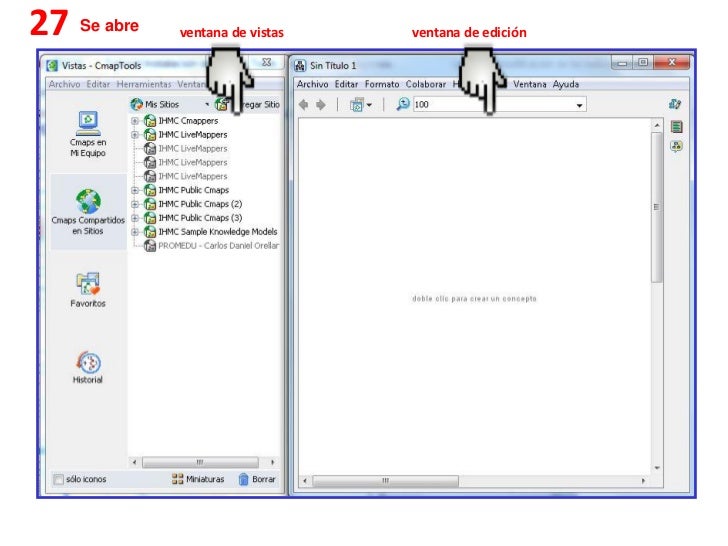728x546 pixels.
Task: Click the lowest right-sidebar icon under the list icon
Action: (x=676, y=147)
